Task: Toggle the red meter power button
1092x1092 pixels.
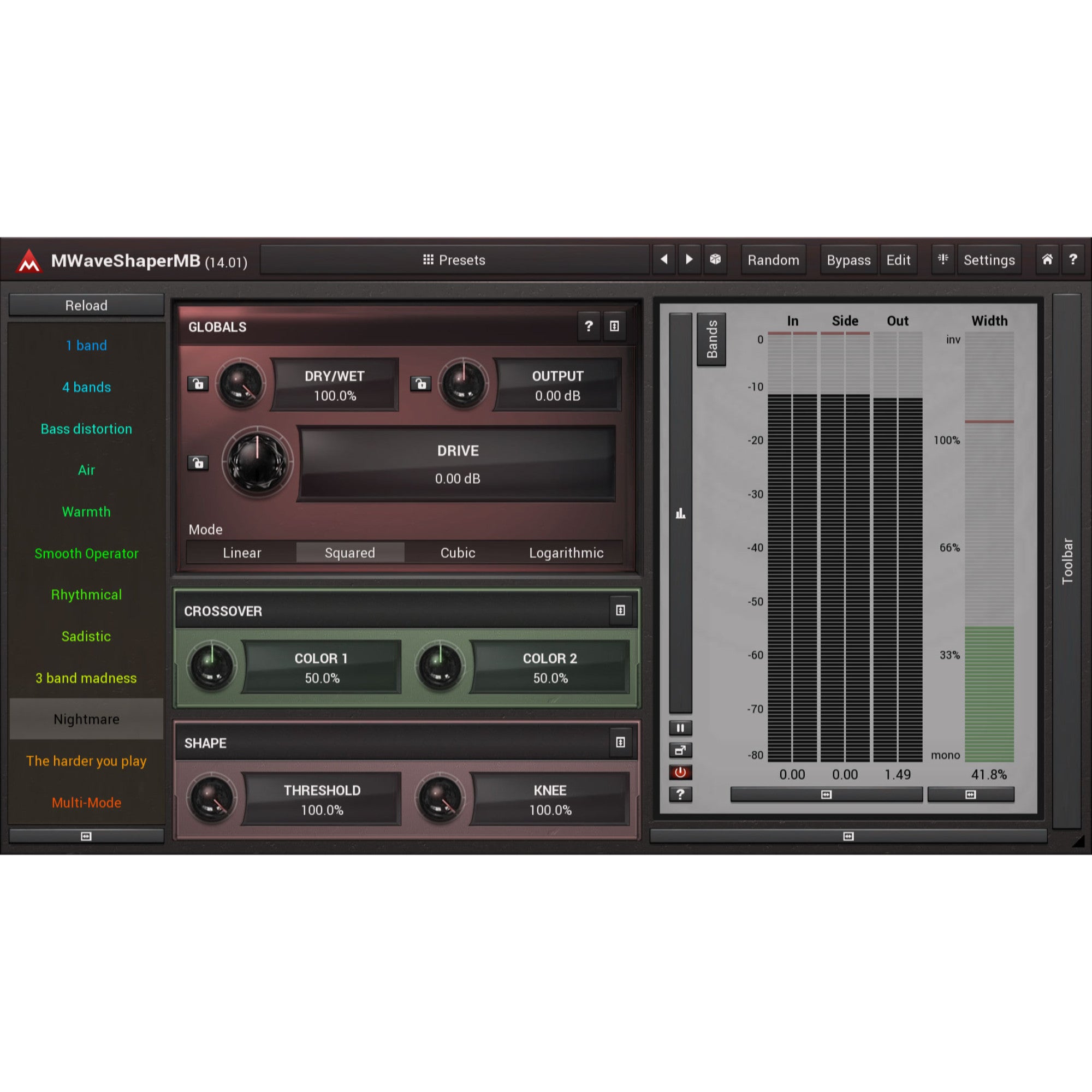Action: coord(680,772)
